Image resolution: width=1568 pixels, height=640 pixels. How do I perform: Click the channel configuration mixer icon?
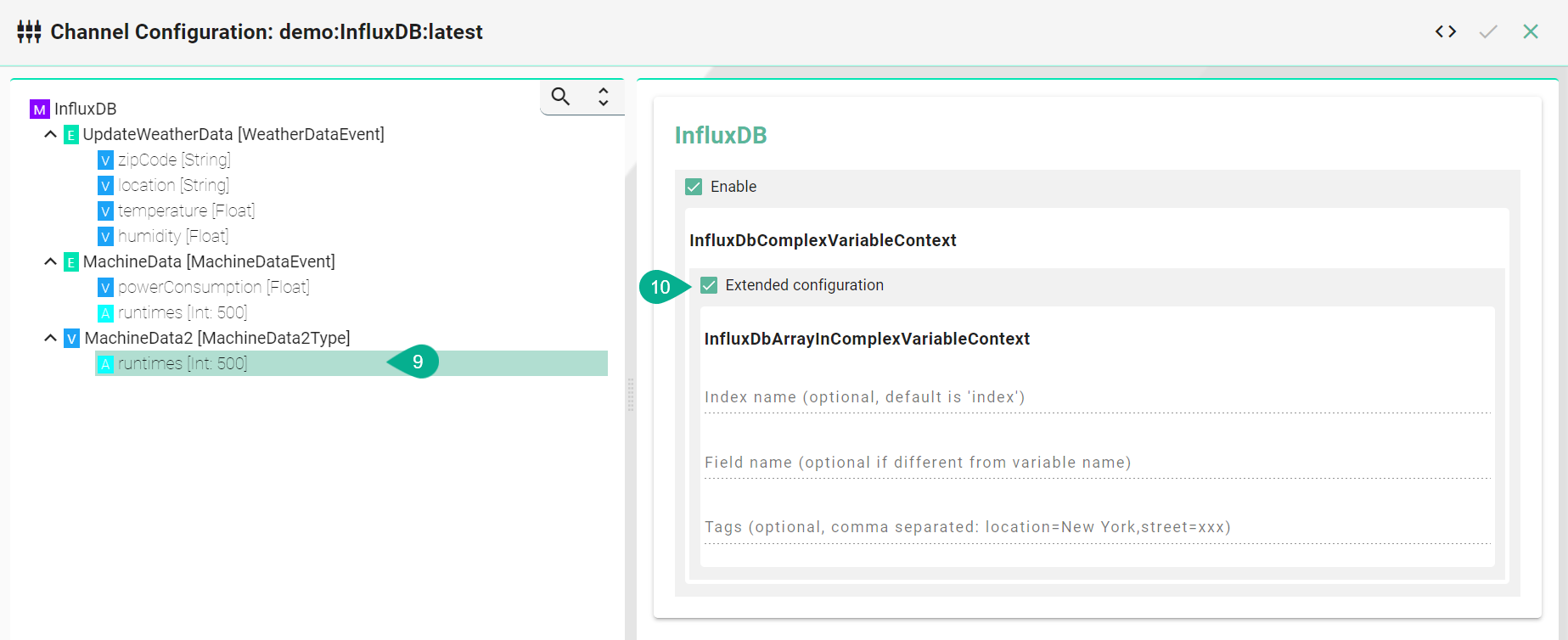[29, 32]
